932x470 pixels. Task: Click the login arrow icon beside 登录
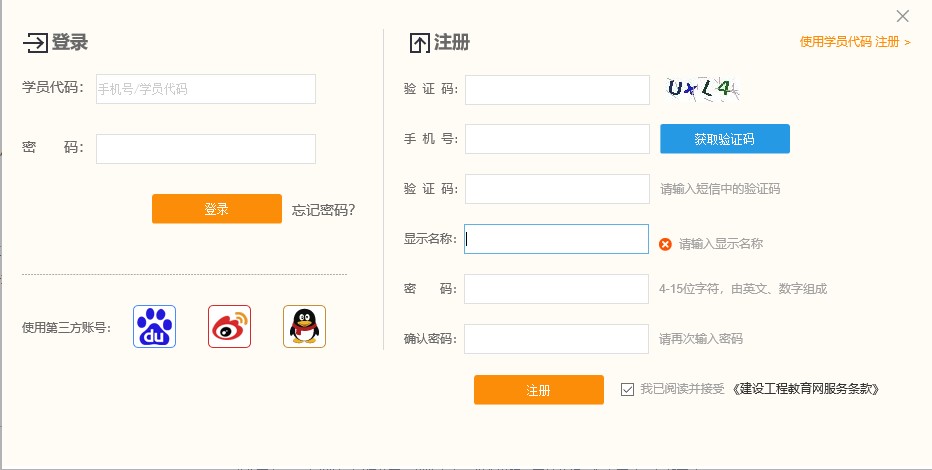tap(35, 43)
